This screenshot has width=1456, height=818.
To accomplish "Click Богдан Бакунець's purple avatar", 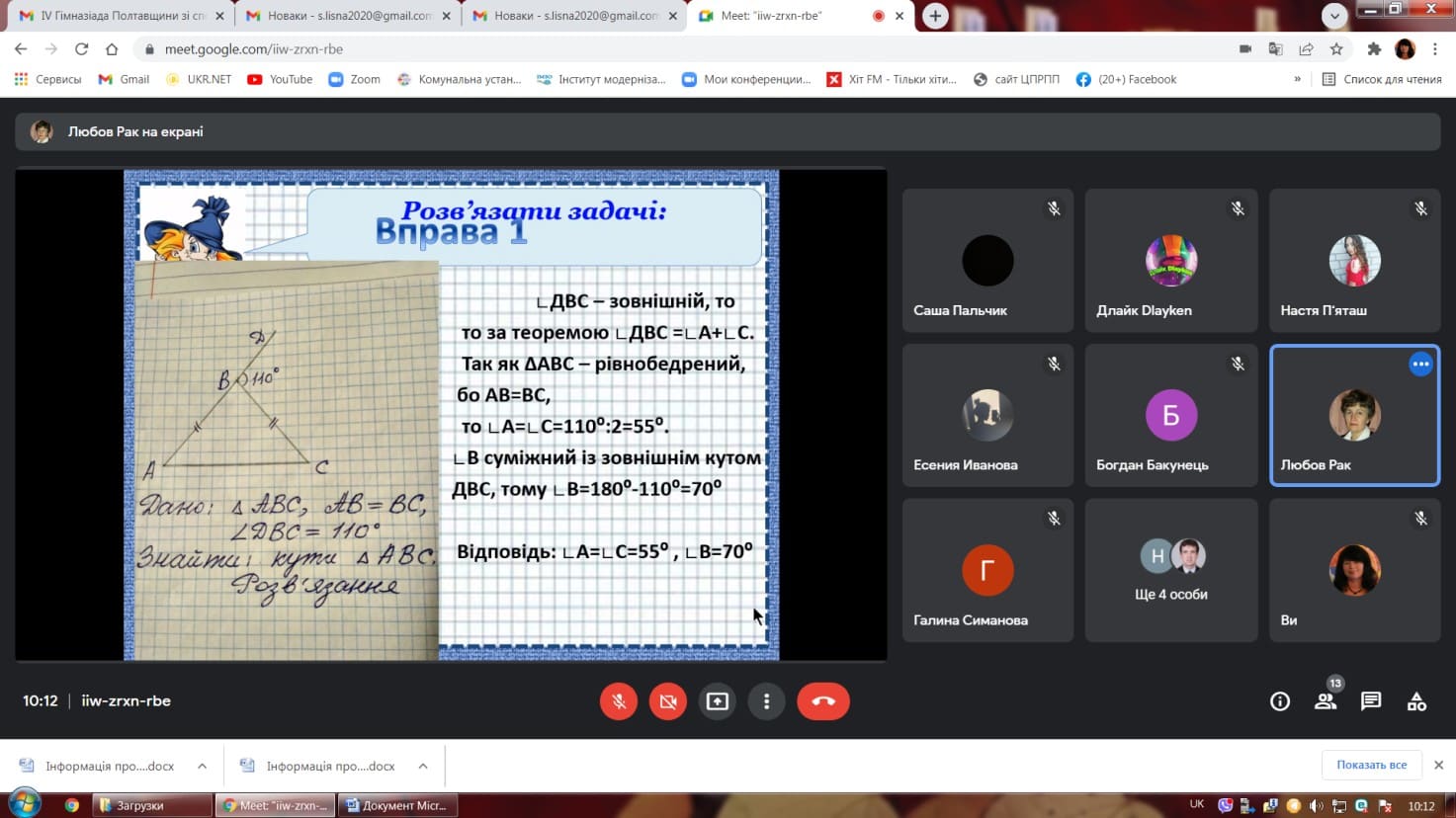I will point(1171,415).
